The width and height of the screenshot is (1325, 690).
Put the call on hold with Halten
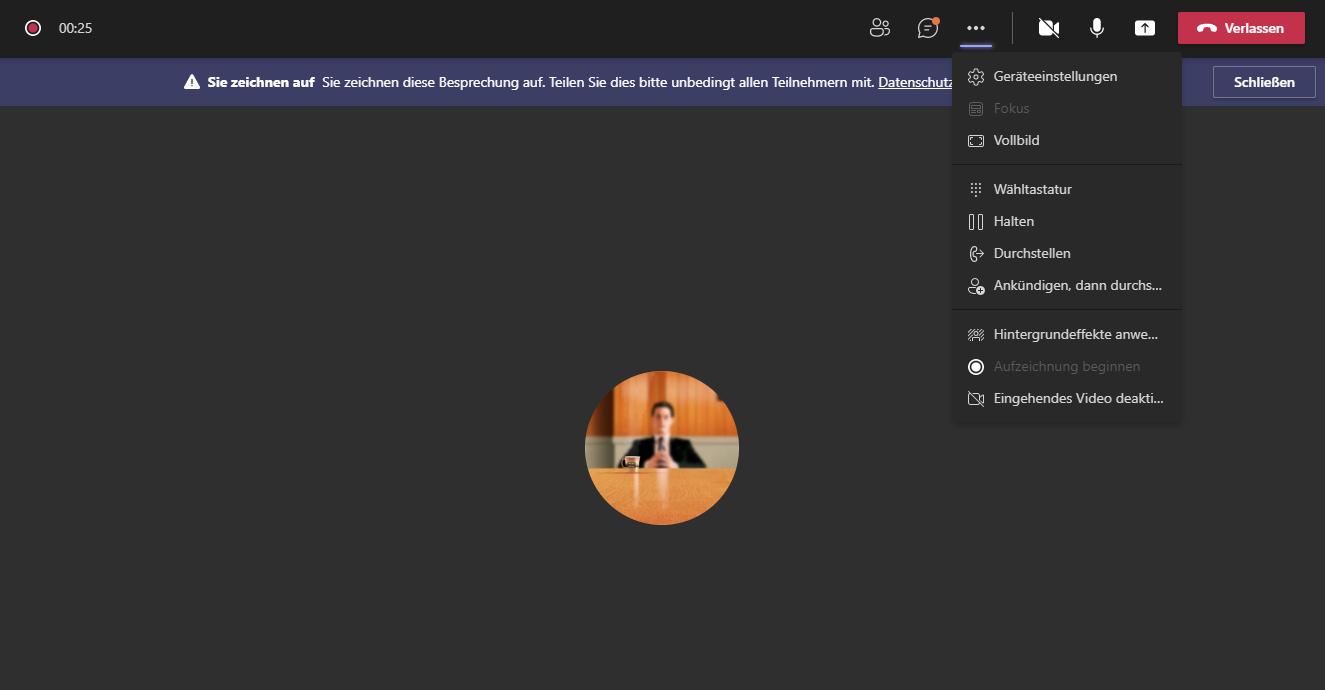1067,221
